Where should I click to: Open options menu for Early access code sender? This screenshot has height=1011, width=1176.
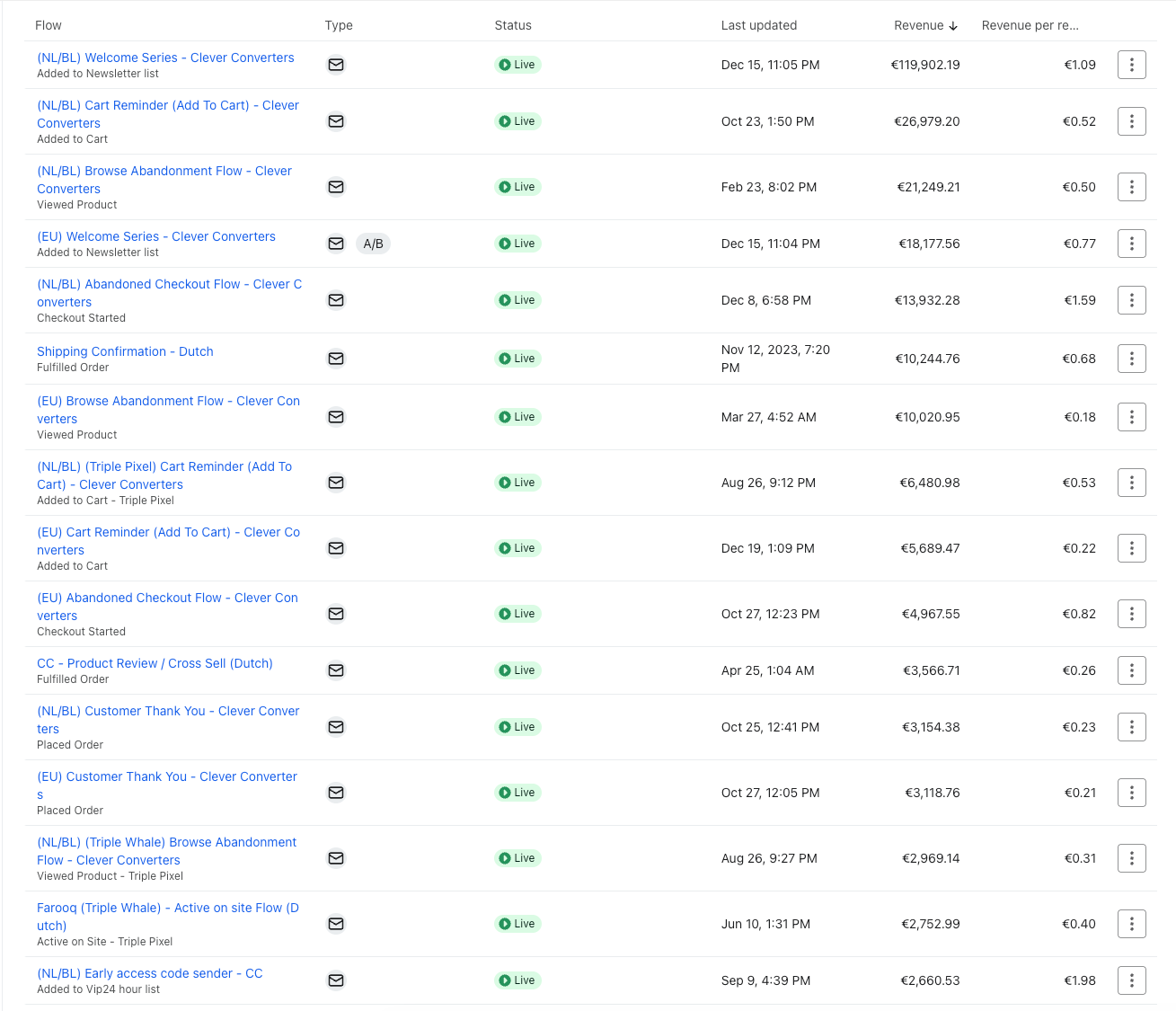point(1132,980)
